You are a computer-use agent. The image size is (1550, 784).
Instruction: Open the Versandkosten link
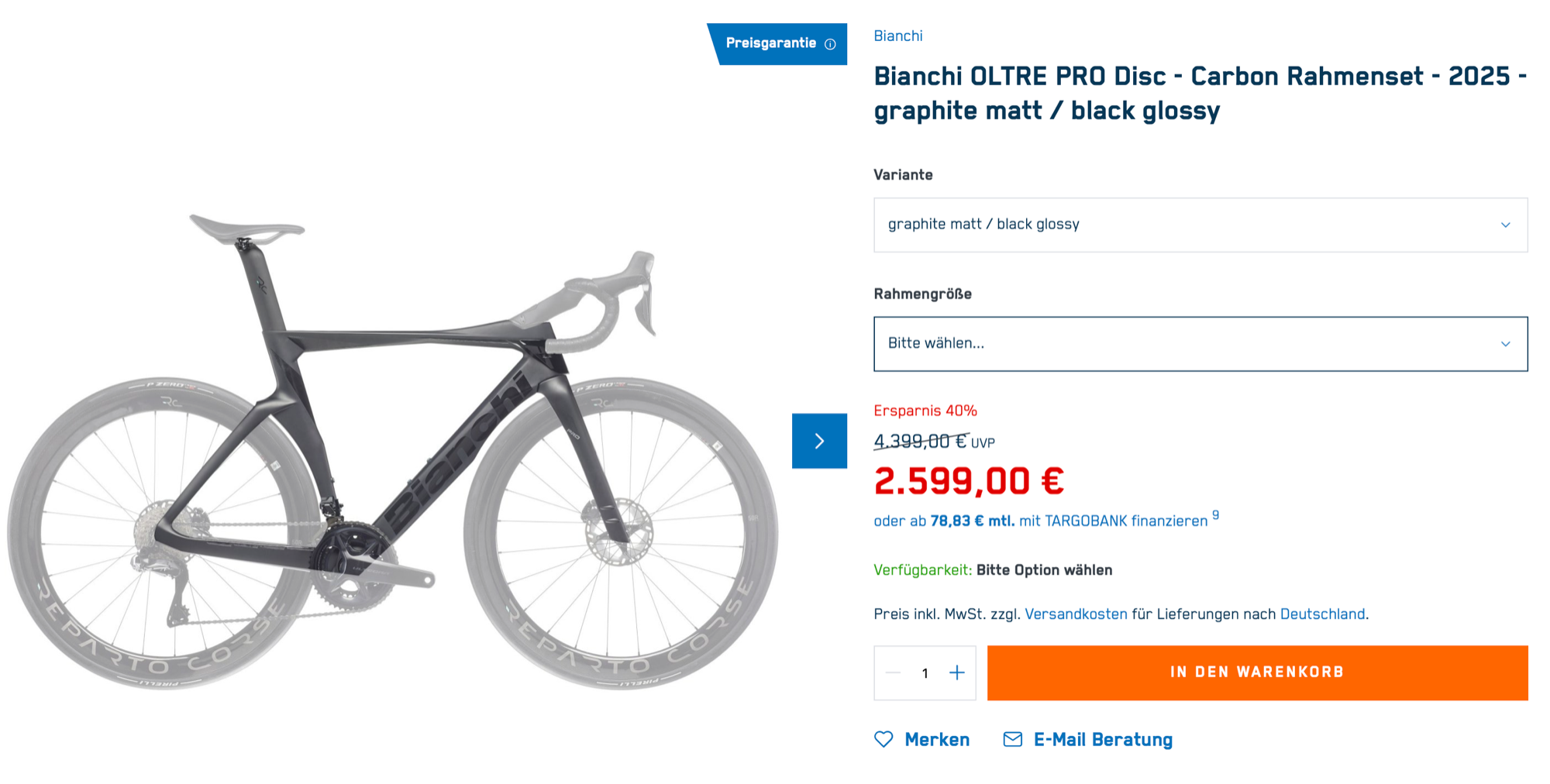[1076, 614]
